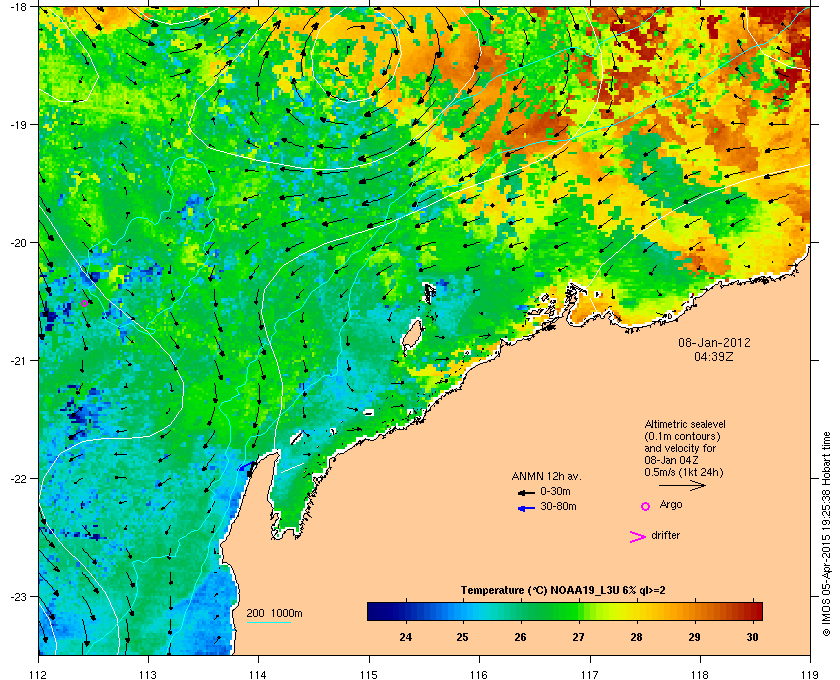Viewport: 840px width, 680px height.
Task: Click the '0.5m/s (1kt 24h)' text
Action: 684,473
